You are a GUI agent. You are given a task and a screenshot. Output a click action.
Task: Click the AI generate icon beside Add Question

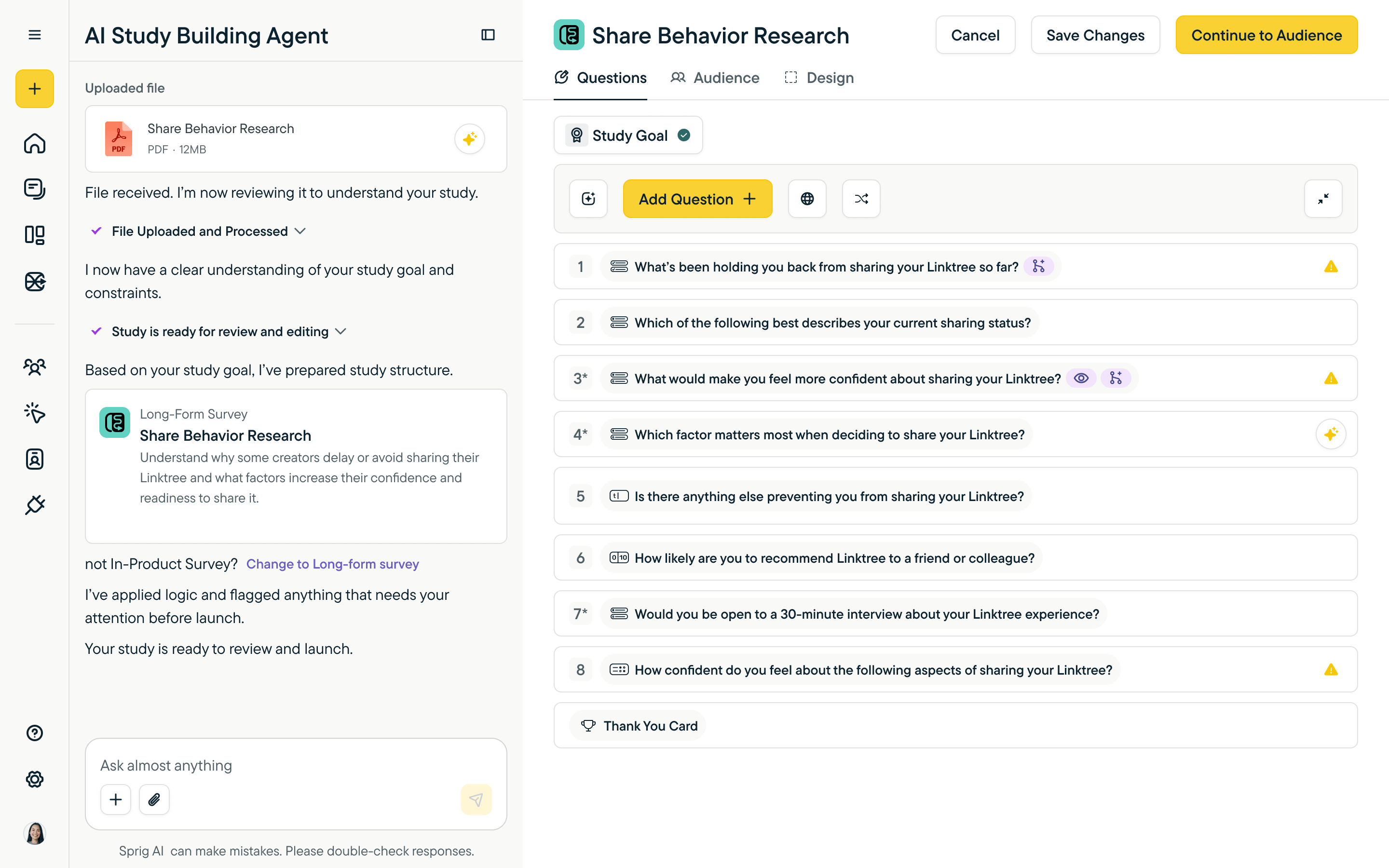588,199
